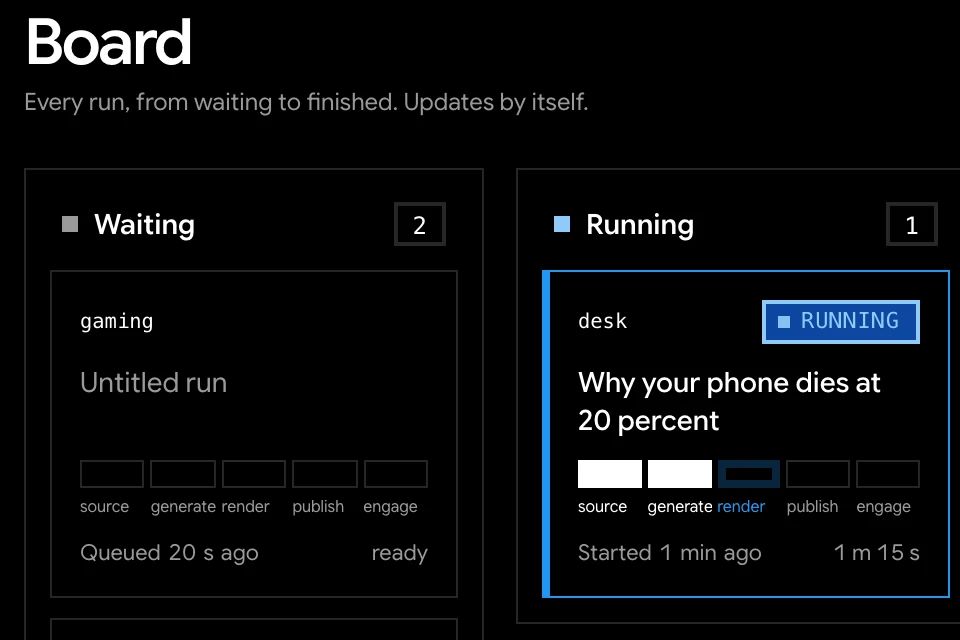This screenshot has width=960, height=640.
Task: Click the RUNNING status badge on desk card
Action: [x=841, y=322]
